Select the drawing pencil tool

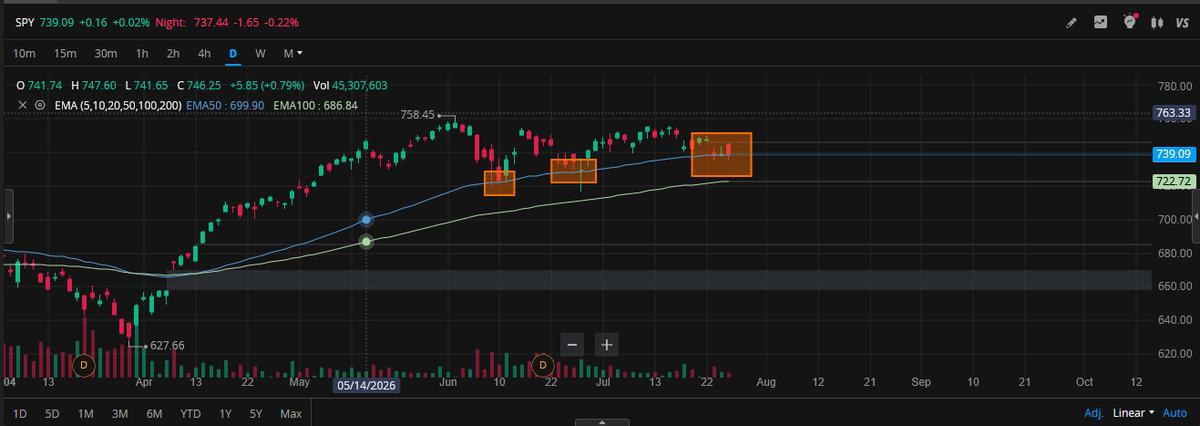[1072, 22]
